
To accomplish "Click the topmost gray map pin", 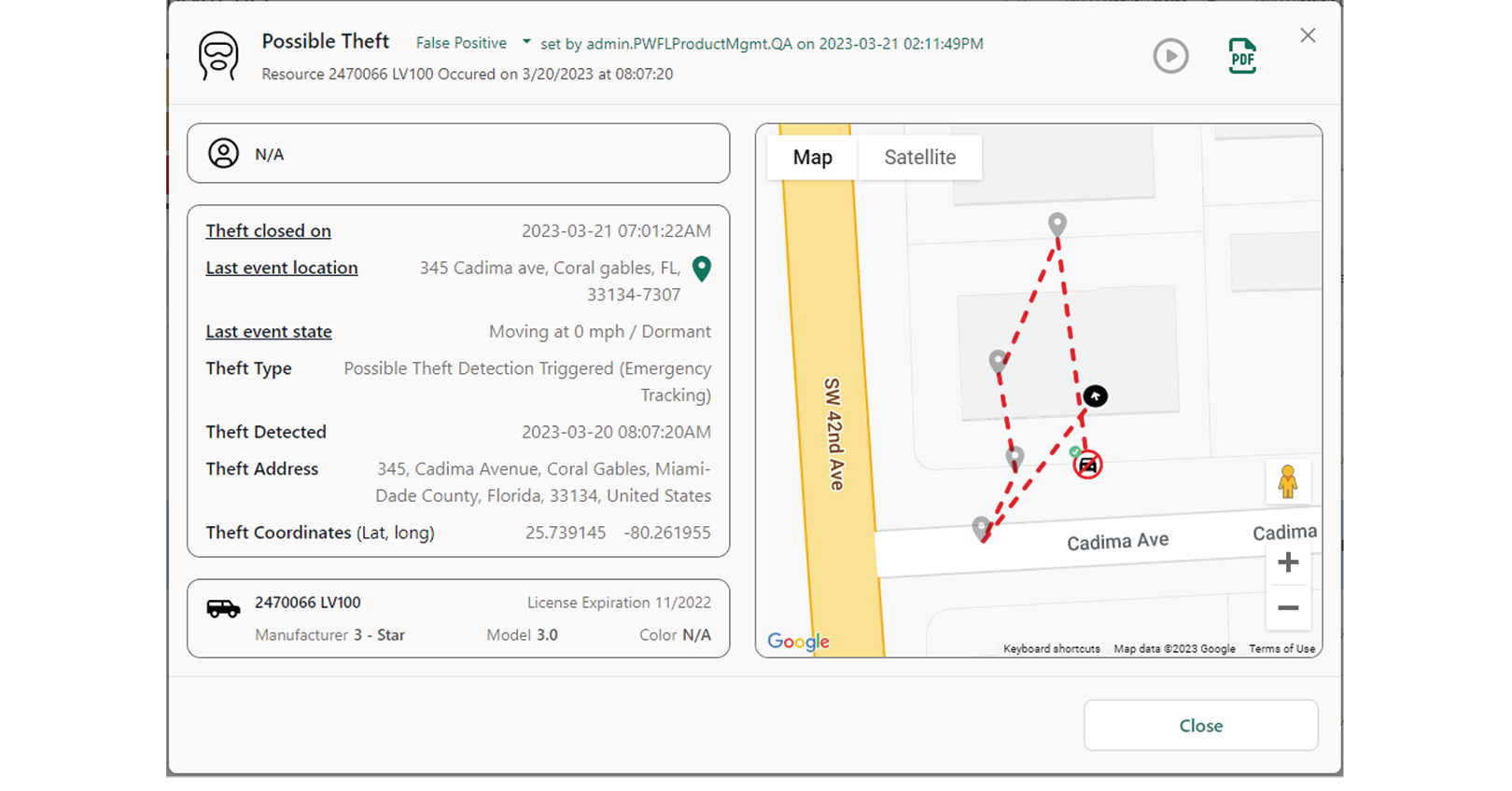I will point(1057,224).
